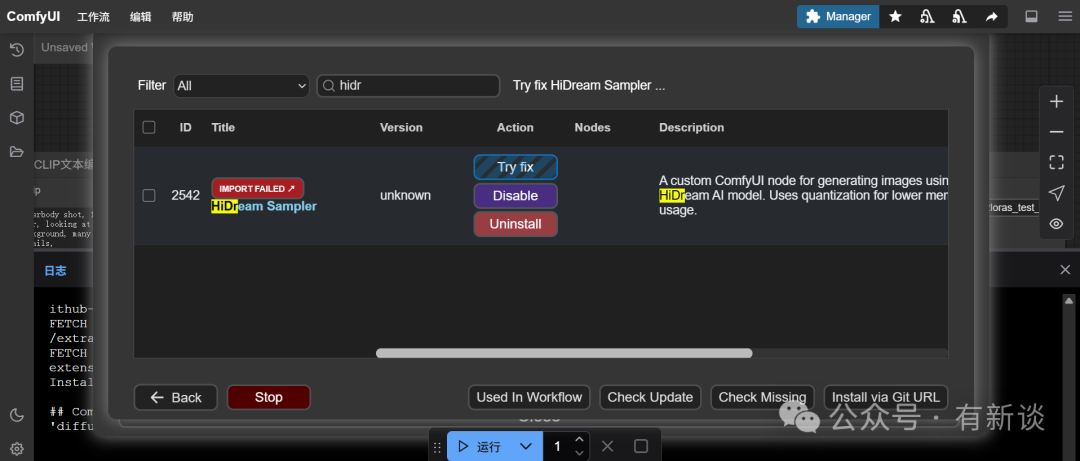Click the Back button
The height and width of the screenshot is (461, 1080).
(x=176, y=398)
